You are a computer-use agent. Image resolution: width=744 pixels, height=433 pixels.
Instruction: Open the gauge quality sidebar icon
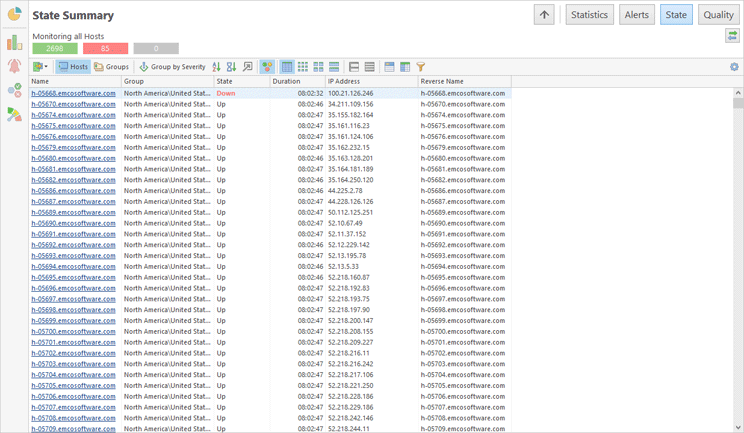(14, 114)
